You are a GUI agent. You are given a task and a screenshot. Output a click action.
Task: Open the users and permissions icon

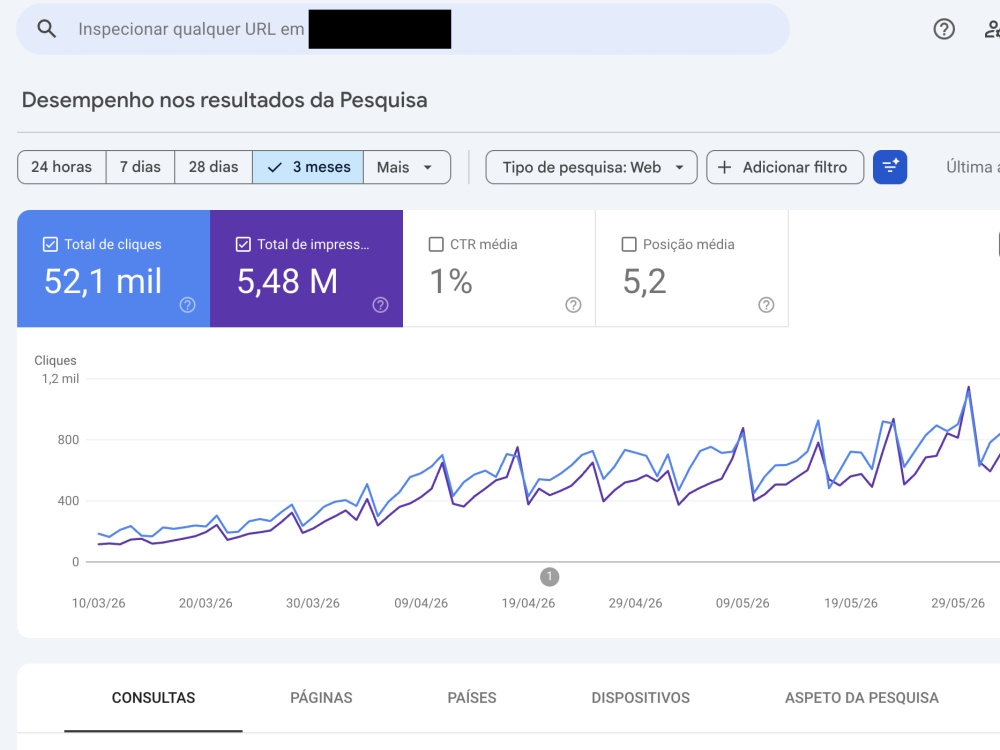point(992,29)
